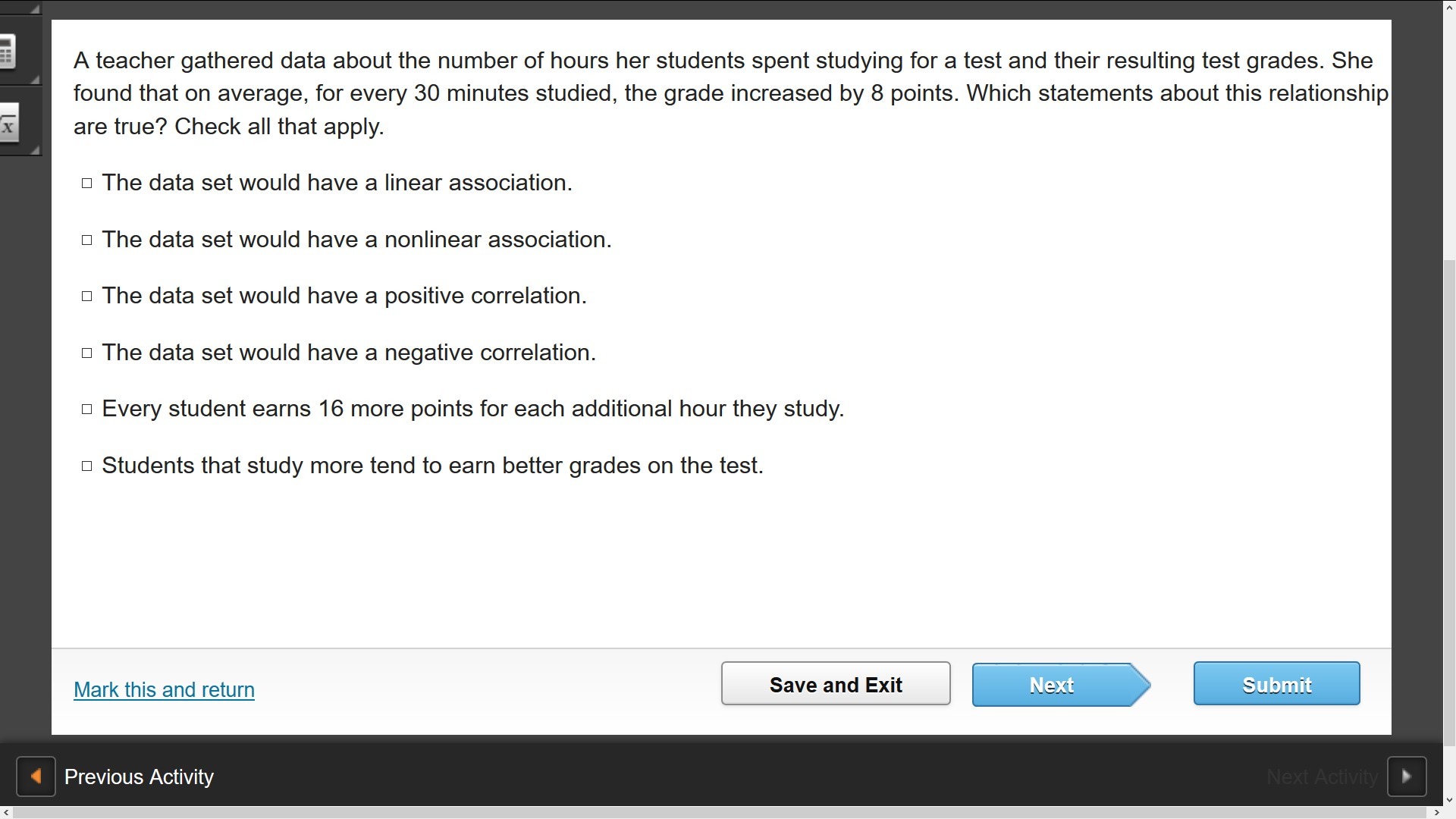Click the horizontal scrollbar left arrow
Viewport: 1456px width, 819px height.
click(6, 813)
